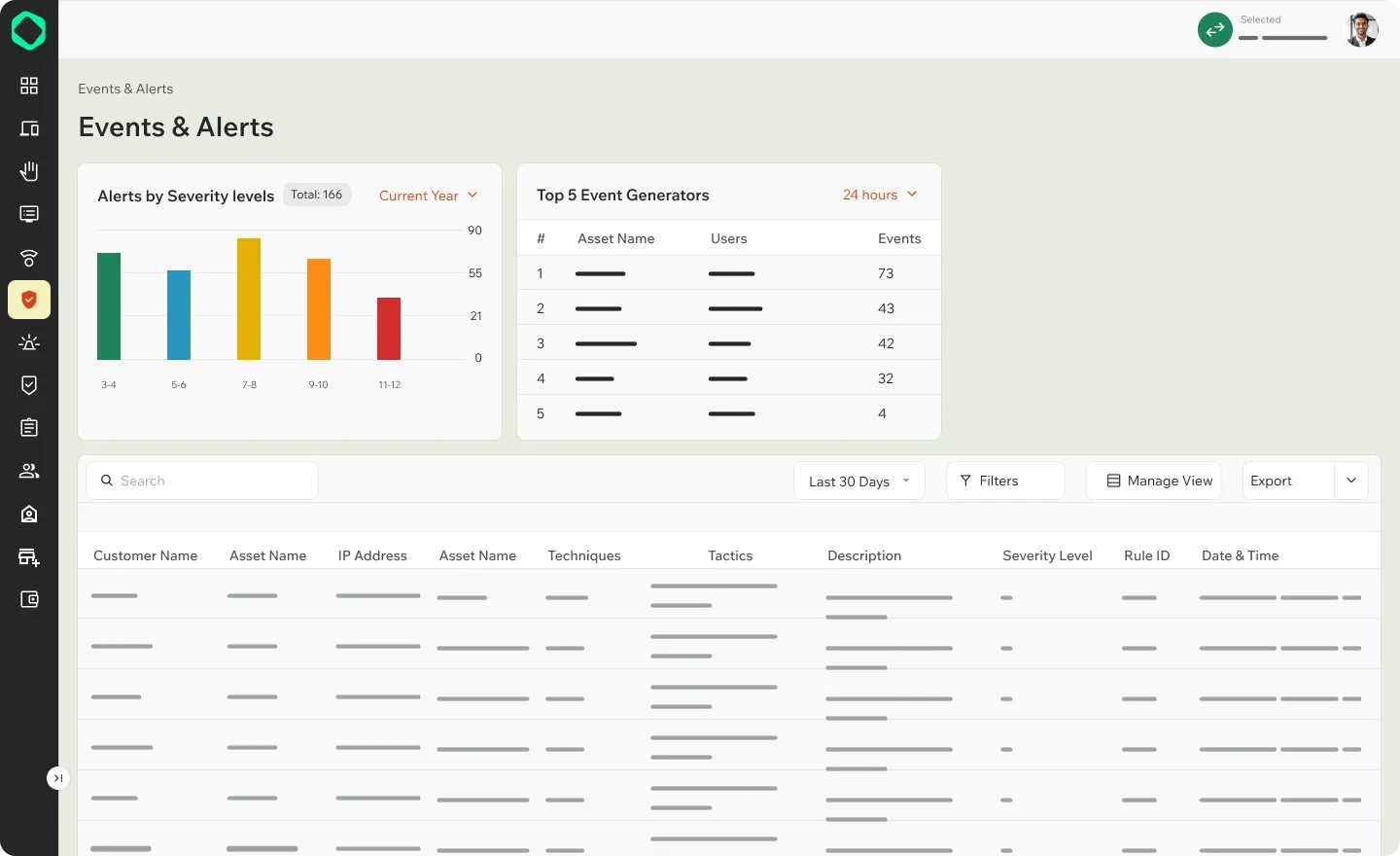Open the clipboard report sidebar icon
1400x856 pixels.
pyautogui.click(x=29, y=428)
